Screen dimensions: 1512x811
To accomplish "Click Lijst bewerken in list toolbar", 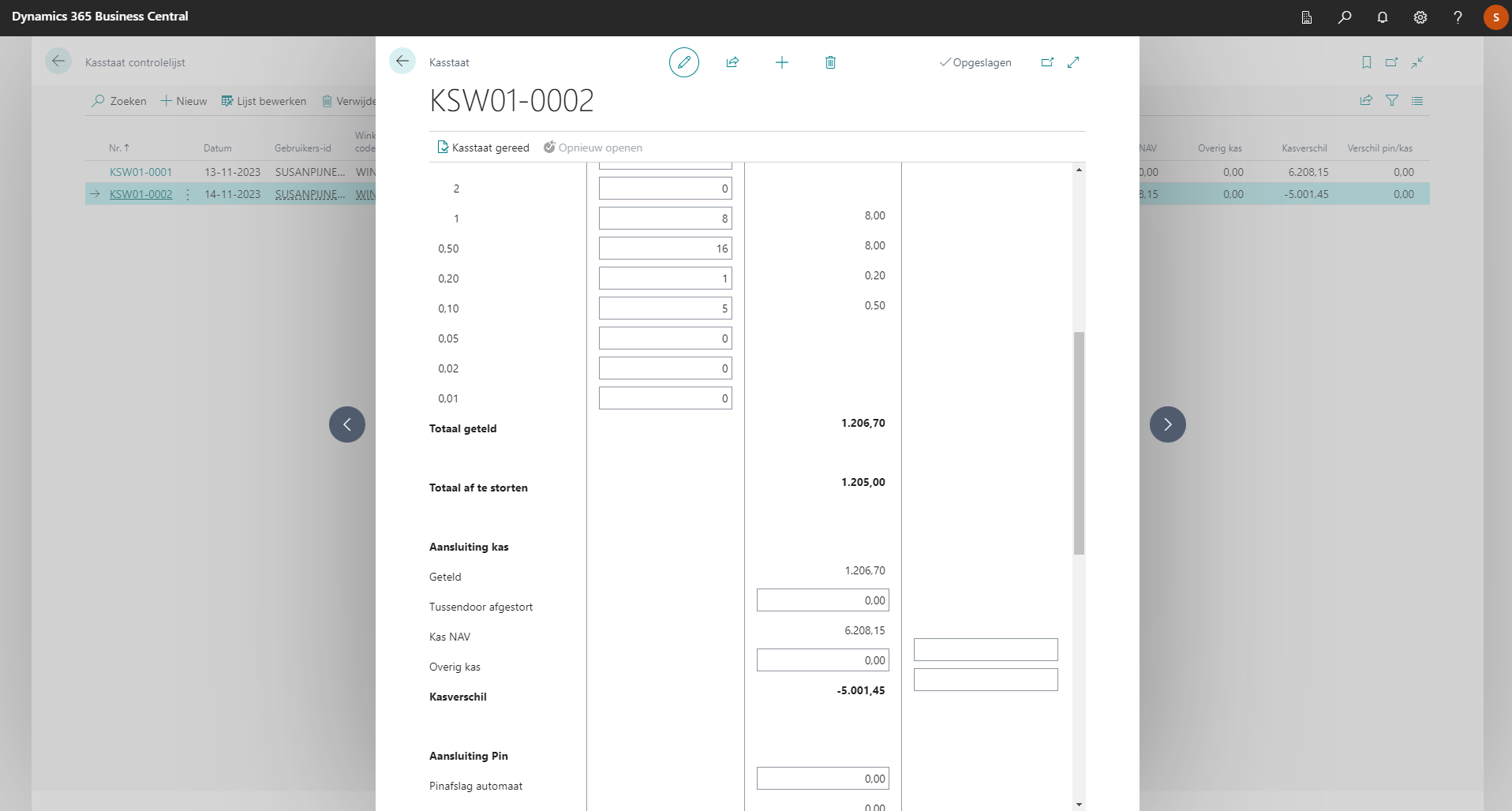I will point(264,101).
